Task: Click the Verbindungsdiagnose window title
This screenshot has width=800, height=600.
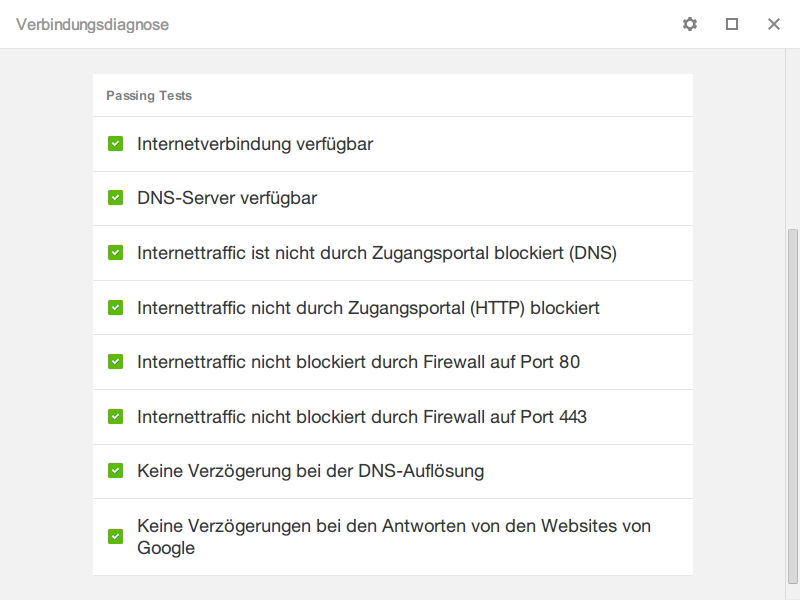Action: click(92, 24)
